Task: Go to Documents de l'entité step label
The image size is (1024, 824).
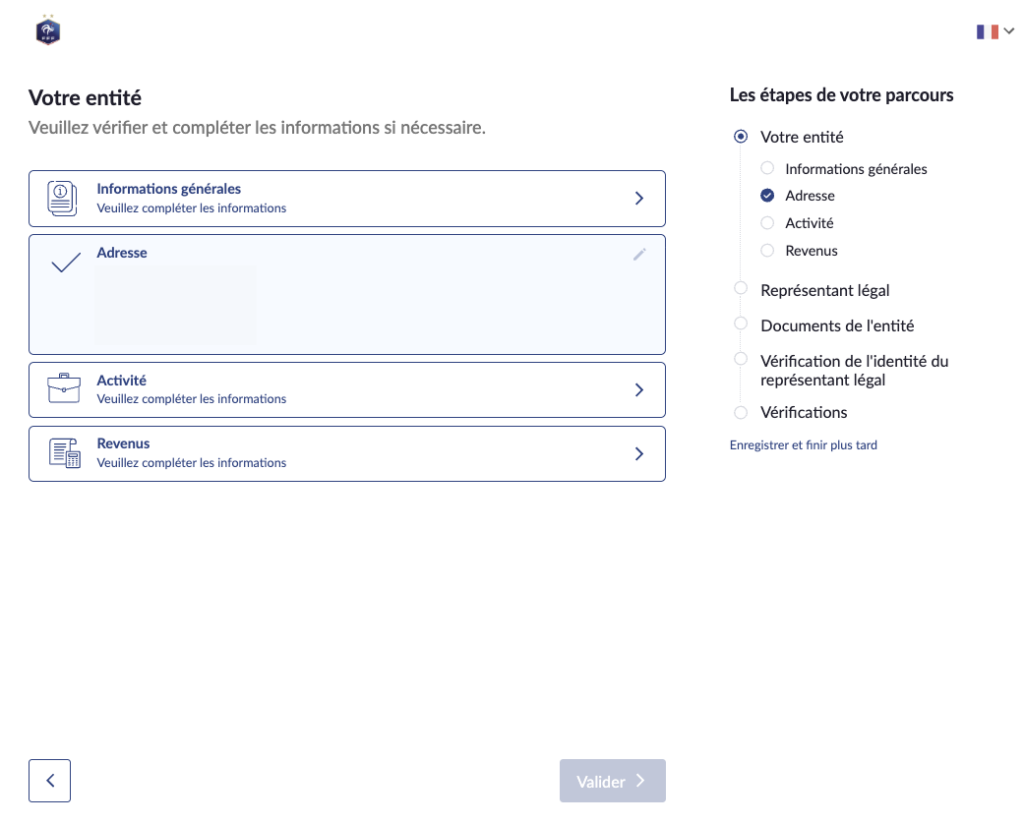Action: tap(837, 326)
